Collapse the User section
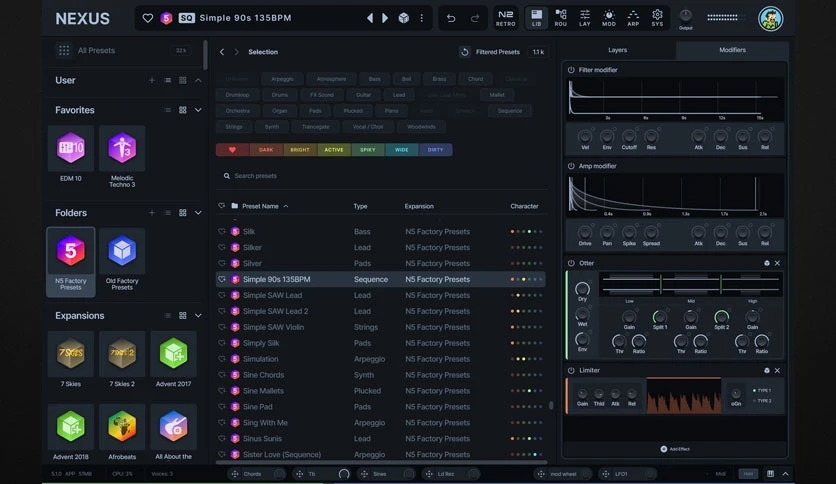 198,80
